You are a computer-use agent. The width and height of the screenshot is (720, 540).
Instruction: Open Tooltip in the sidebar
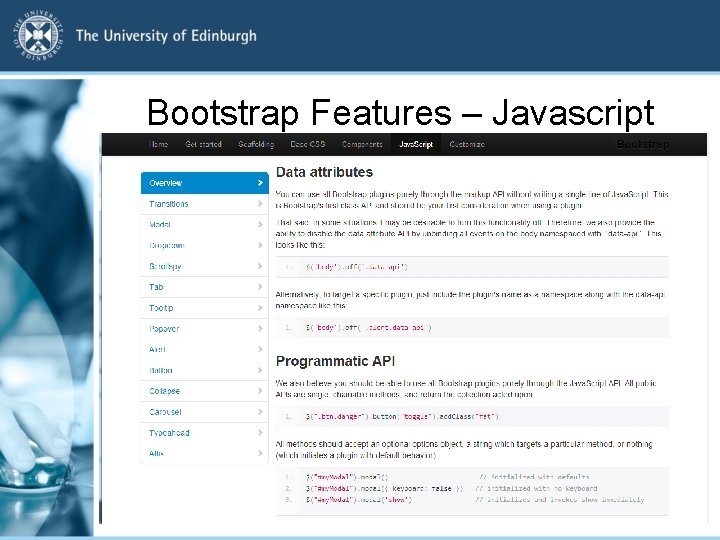(204, 308)
